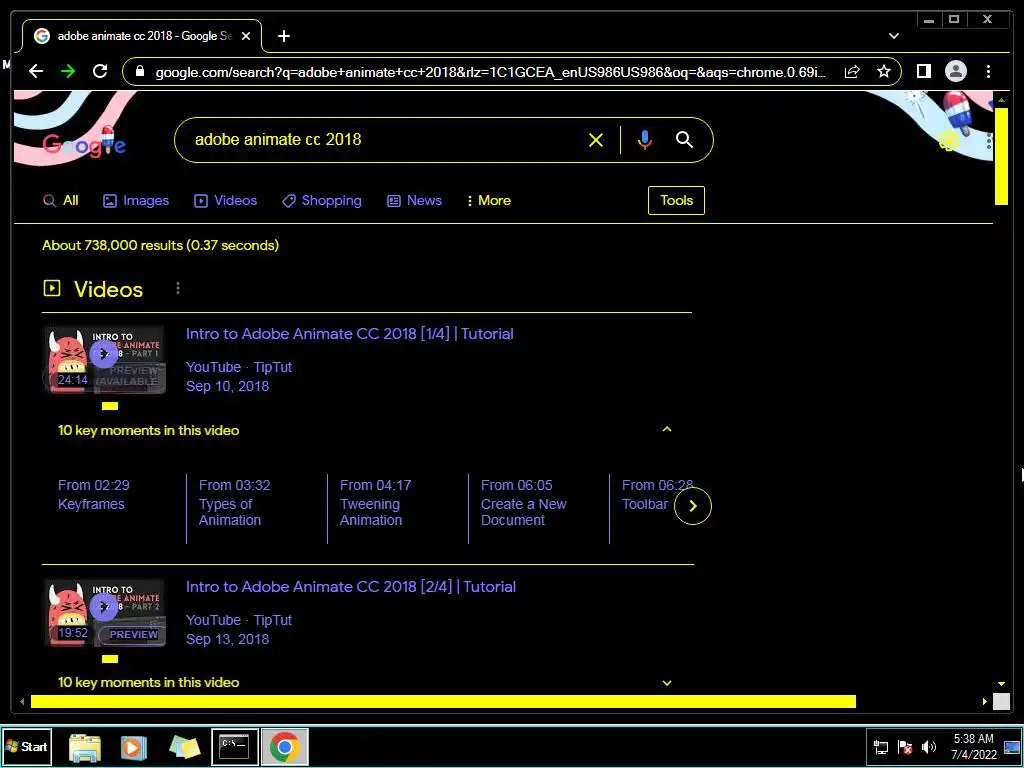Open options menu beside Videos heading

pos(178,288)
